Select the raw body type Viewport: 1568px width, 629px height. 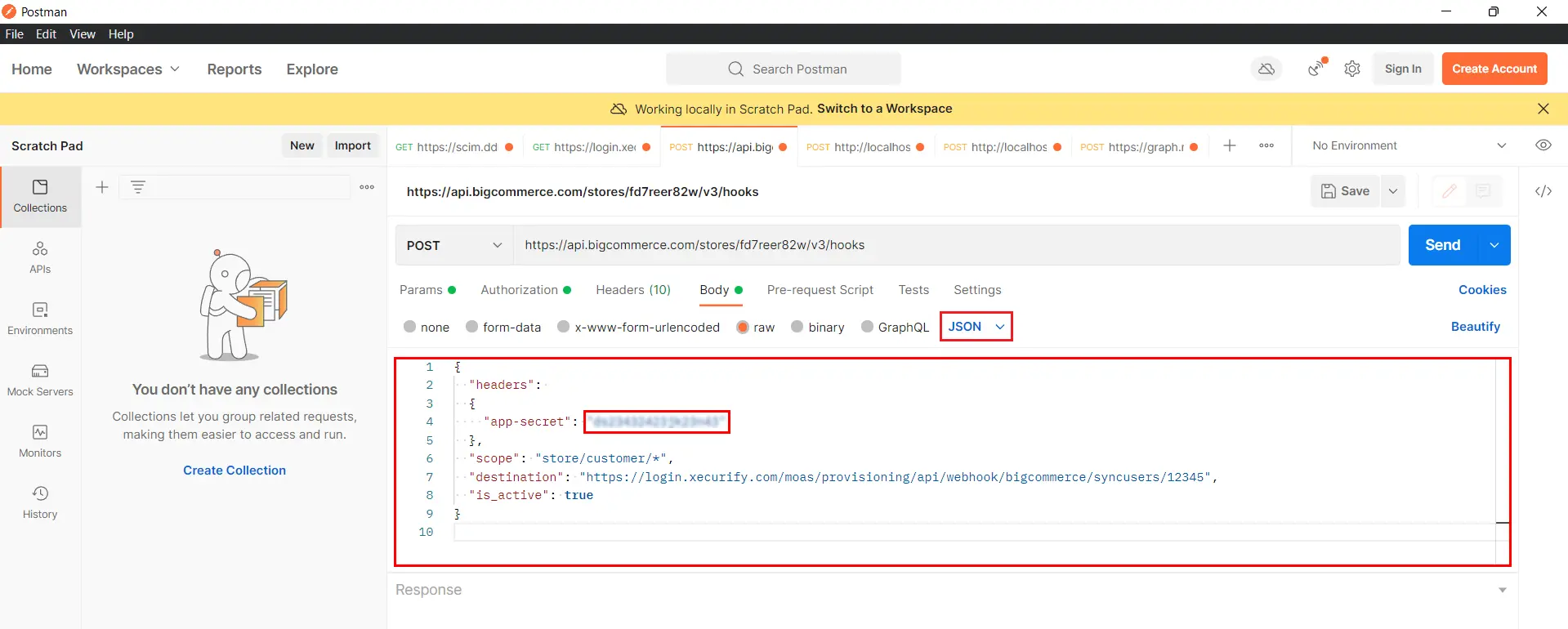[743, 327]
